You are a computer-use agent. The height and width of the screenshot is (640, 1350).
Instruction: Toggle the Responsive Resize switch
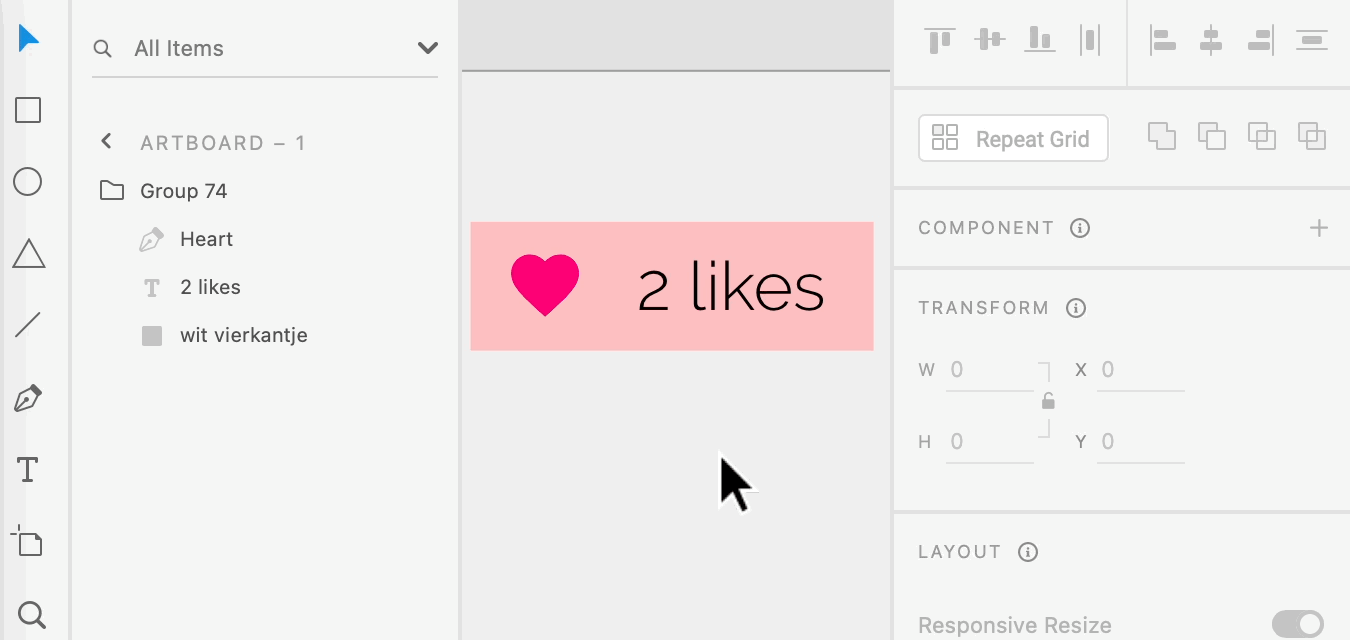point(1297,625)
